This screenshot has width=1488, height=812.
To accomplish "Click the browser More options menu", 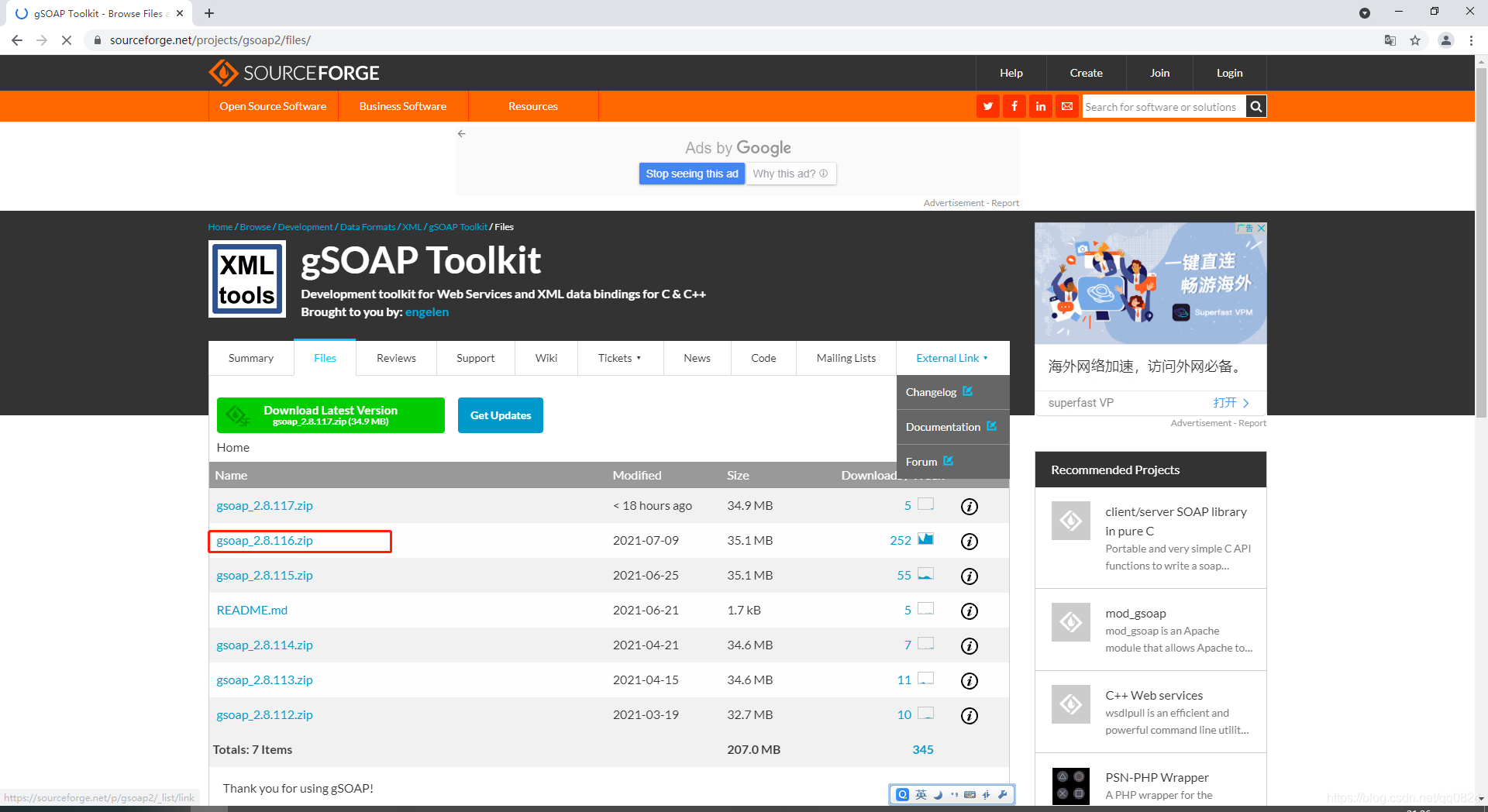I will 1472,40.
